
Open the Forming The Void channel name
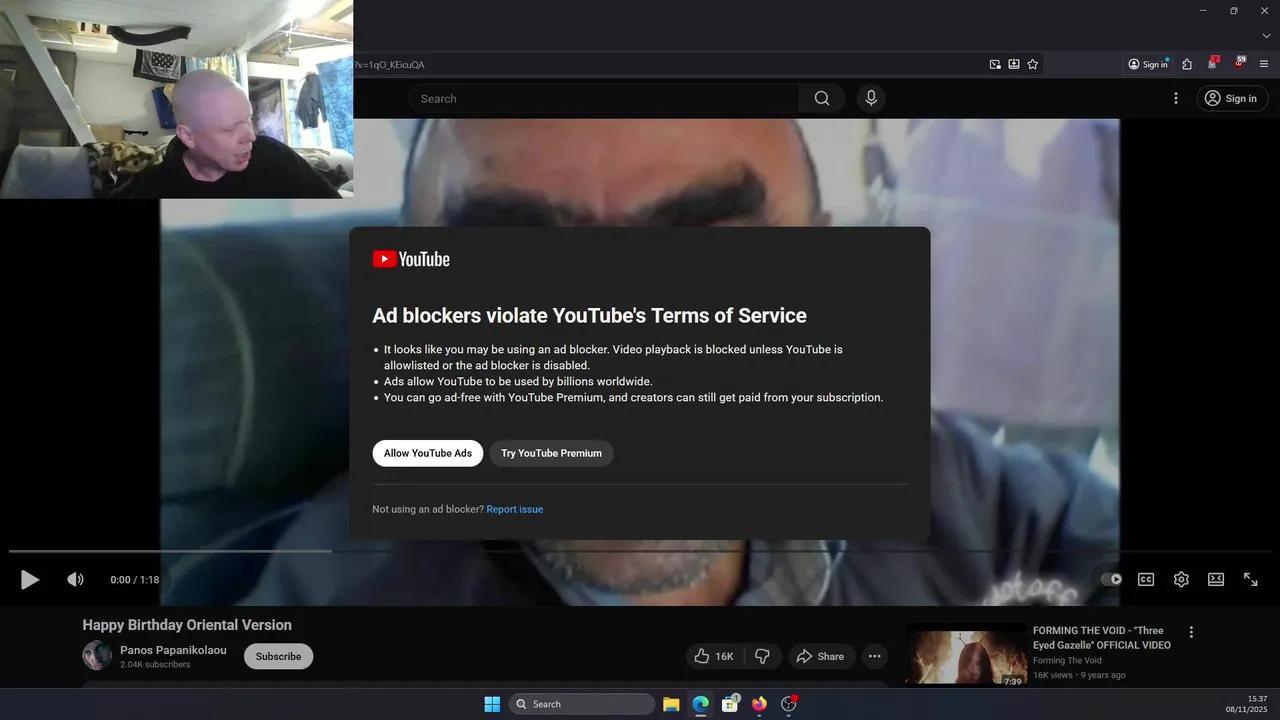[1067, 660]
